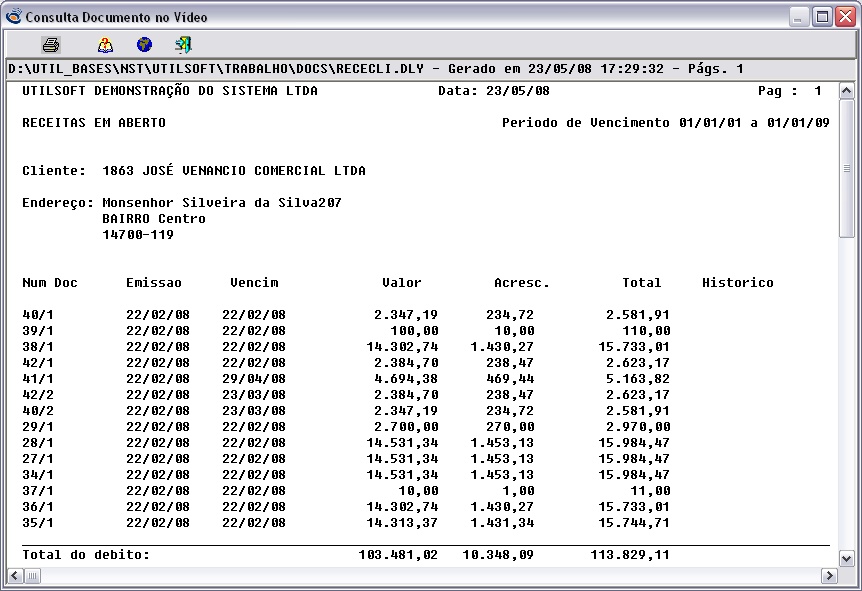The image size is (862, 591).
Task: Click the 'Acresc.' column header
Action: tap(522, 283)
